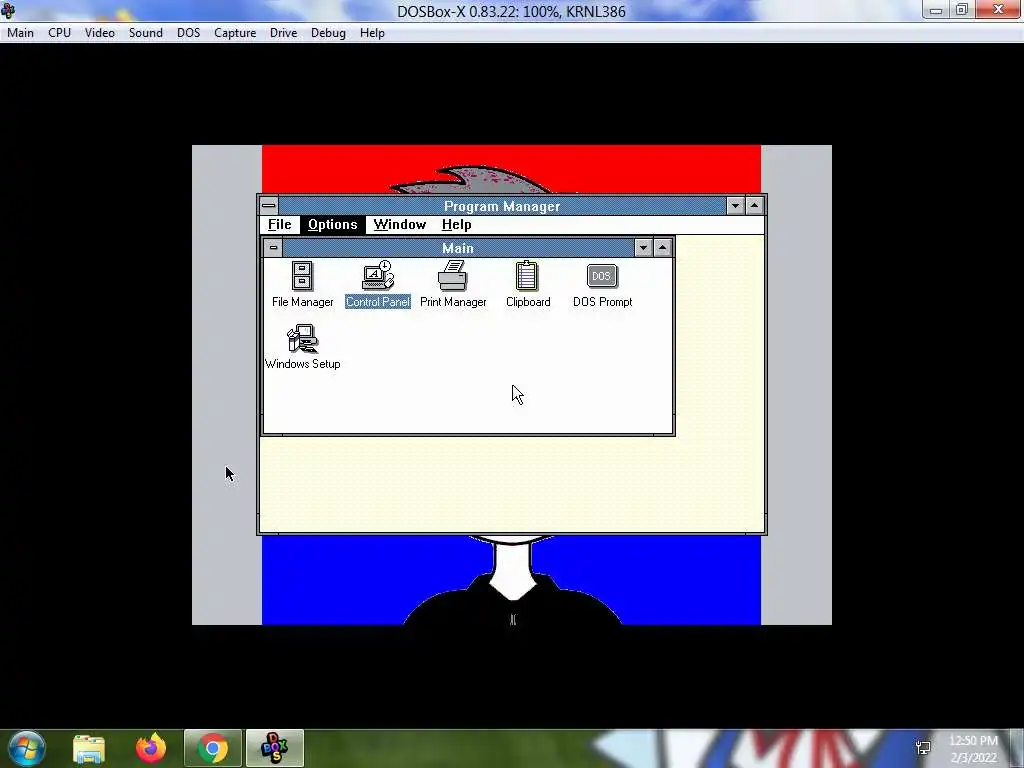Click the network tray icon
Screen dimensions: 1024x768
point(923,748)
